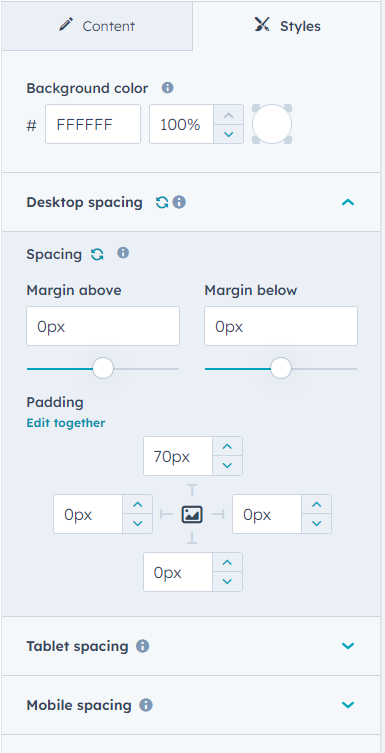Click the info icon next to Desktop spacing
This screenshot has width=385, height=753.
point(179,203)
